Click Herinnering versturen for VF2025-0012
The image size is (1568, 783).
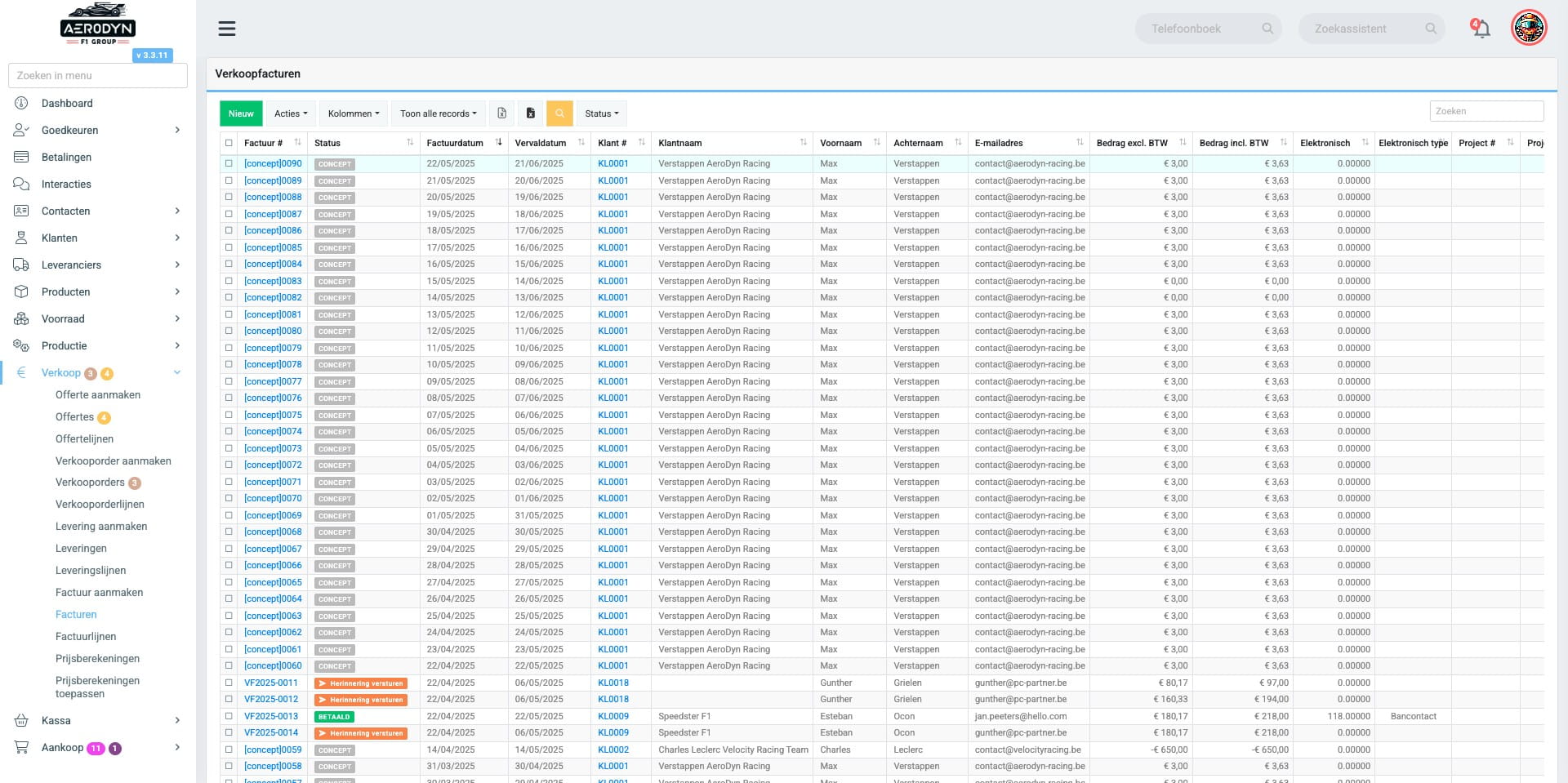point(361,700)
